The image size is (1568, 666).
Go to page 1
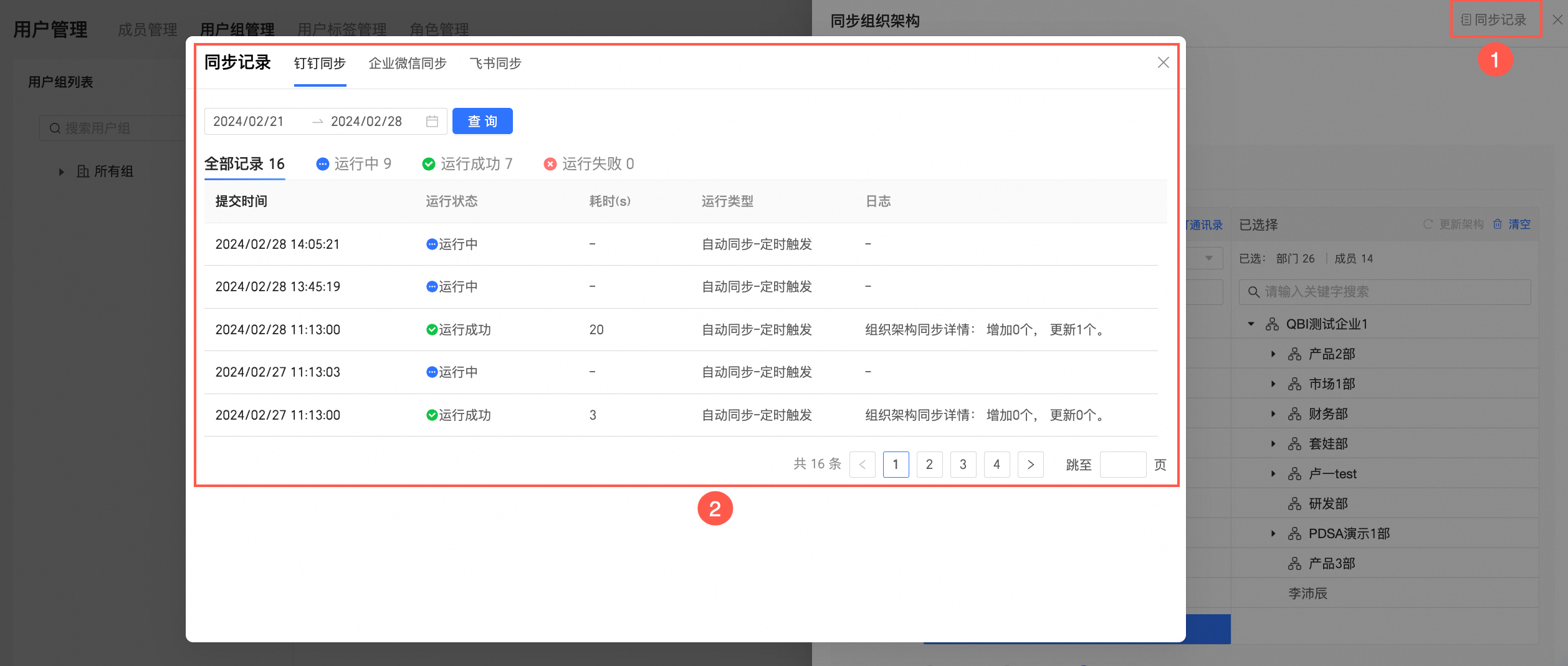coord(896,465)
